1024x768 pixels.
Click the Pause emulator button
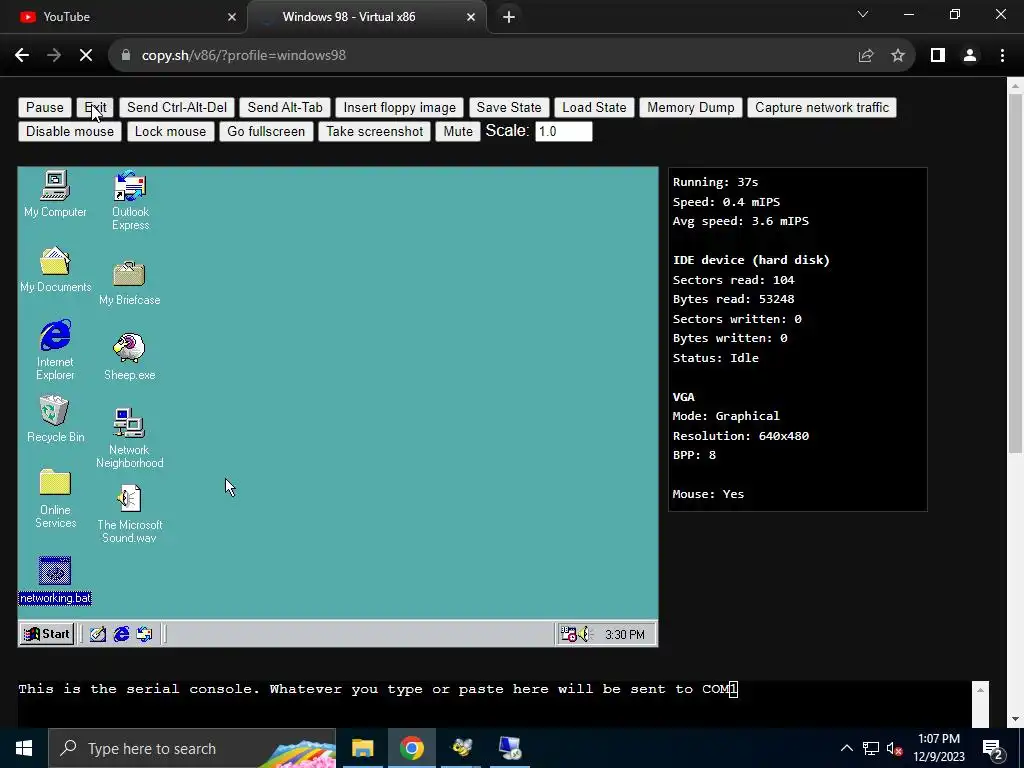click(44, 108)
